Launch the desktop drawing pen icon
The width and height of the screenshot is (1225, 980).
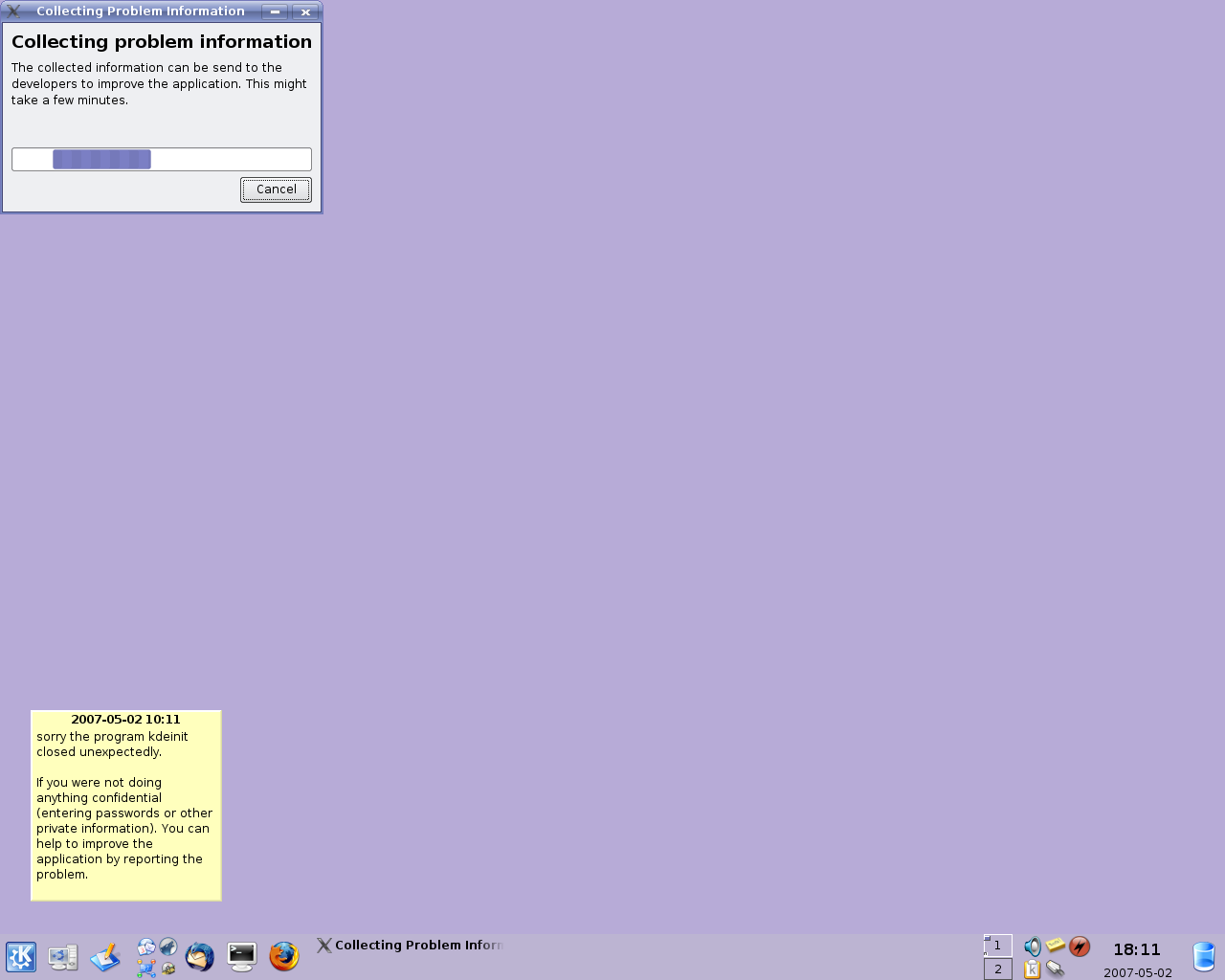point(105,956)
